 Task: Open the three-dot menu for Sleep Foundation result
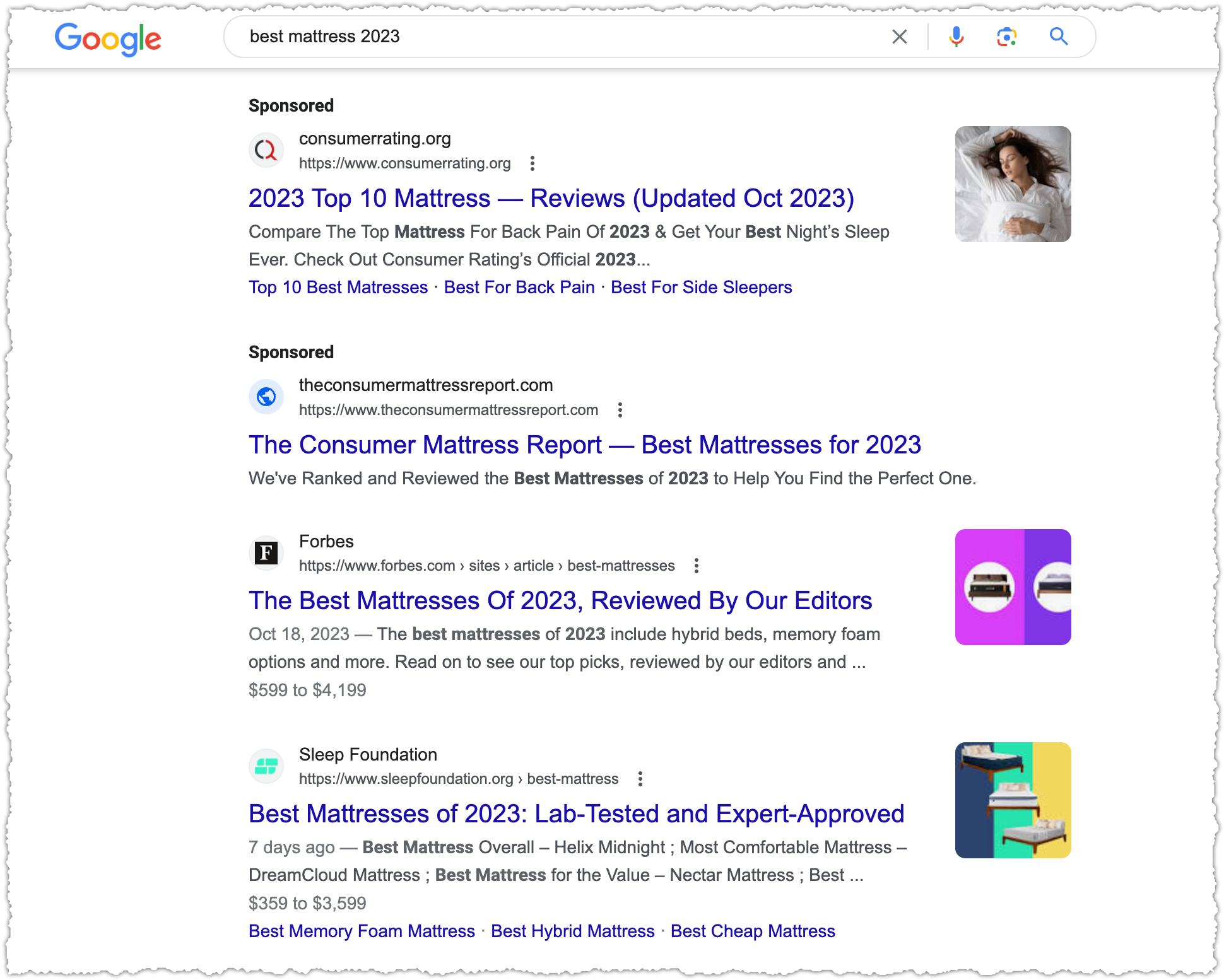tap(640, 779)
